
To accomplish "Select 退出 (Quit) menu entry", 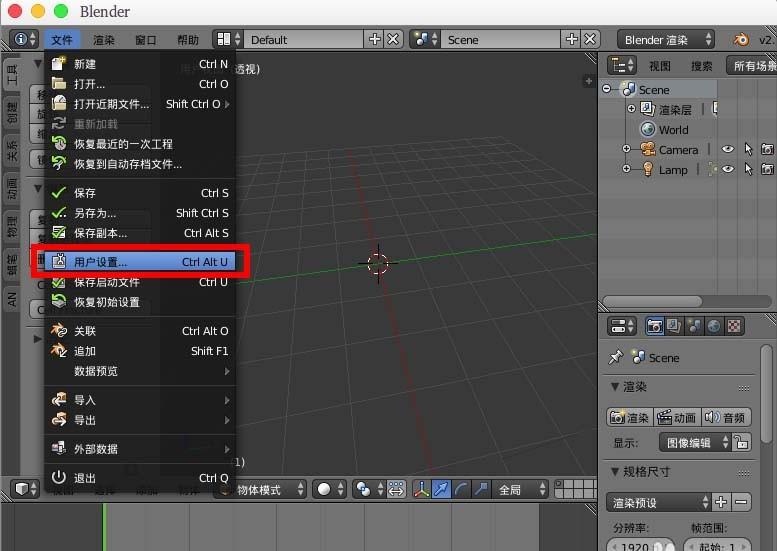I will pos(140,478).
